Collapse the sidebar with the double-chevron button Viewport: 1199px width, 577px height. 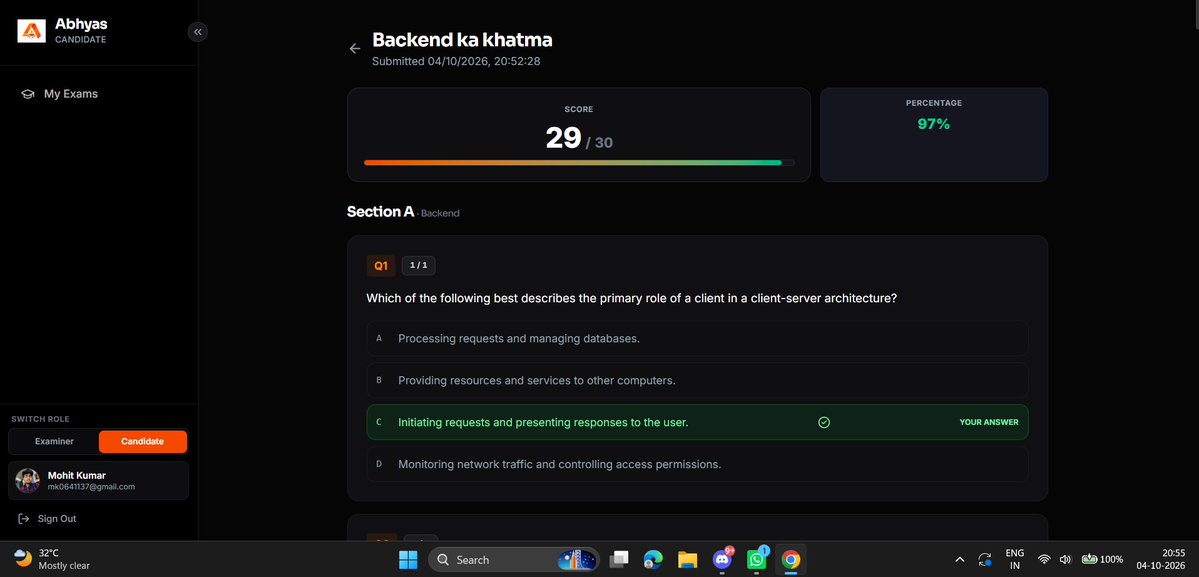click(x=197, y=31)
